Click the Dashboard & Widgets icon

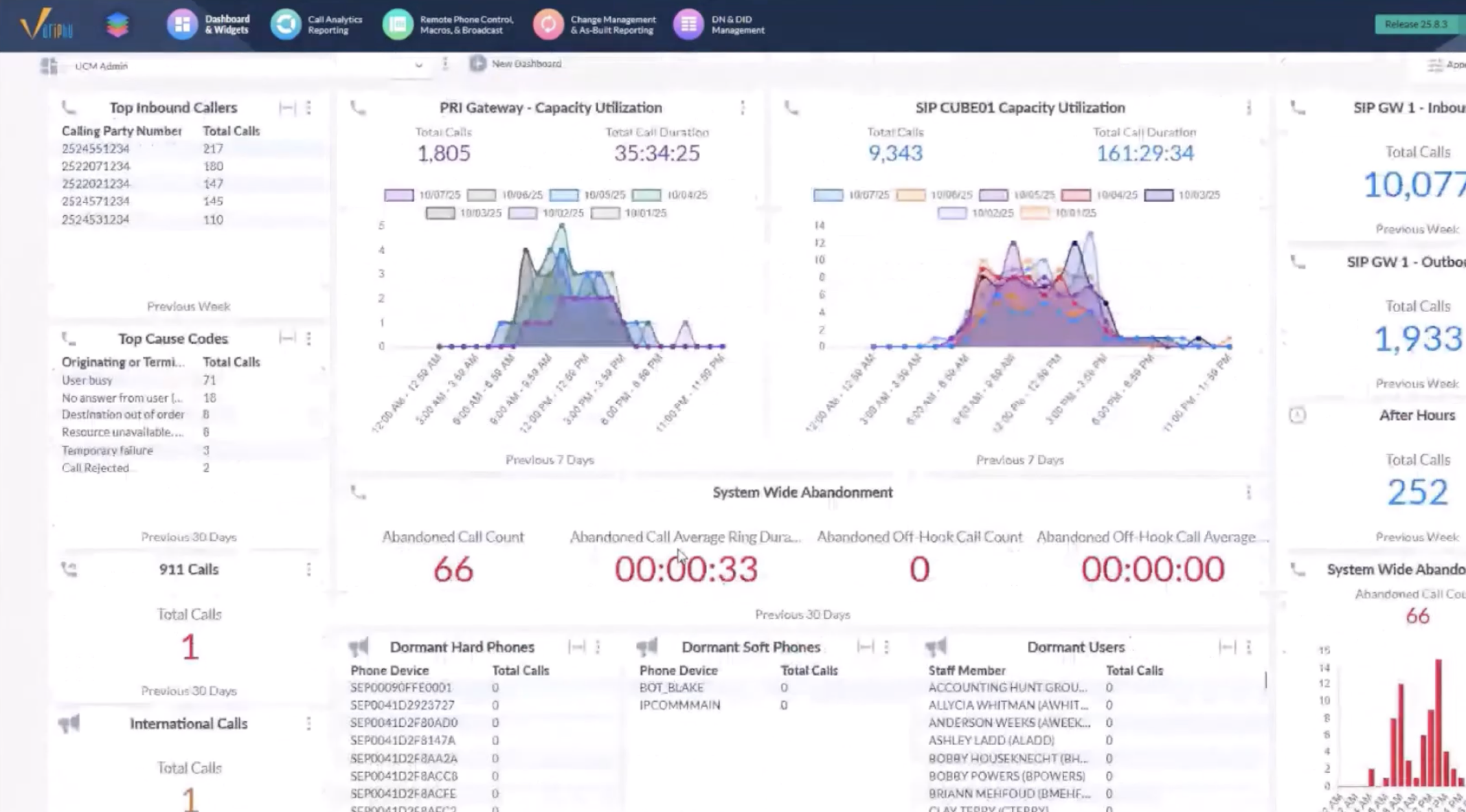click(182, 25)
